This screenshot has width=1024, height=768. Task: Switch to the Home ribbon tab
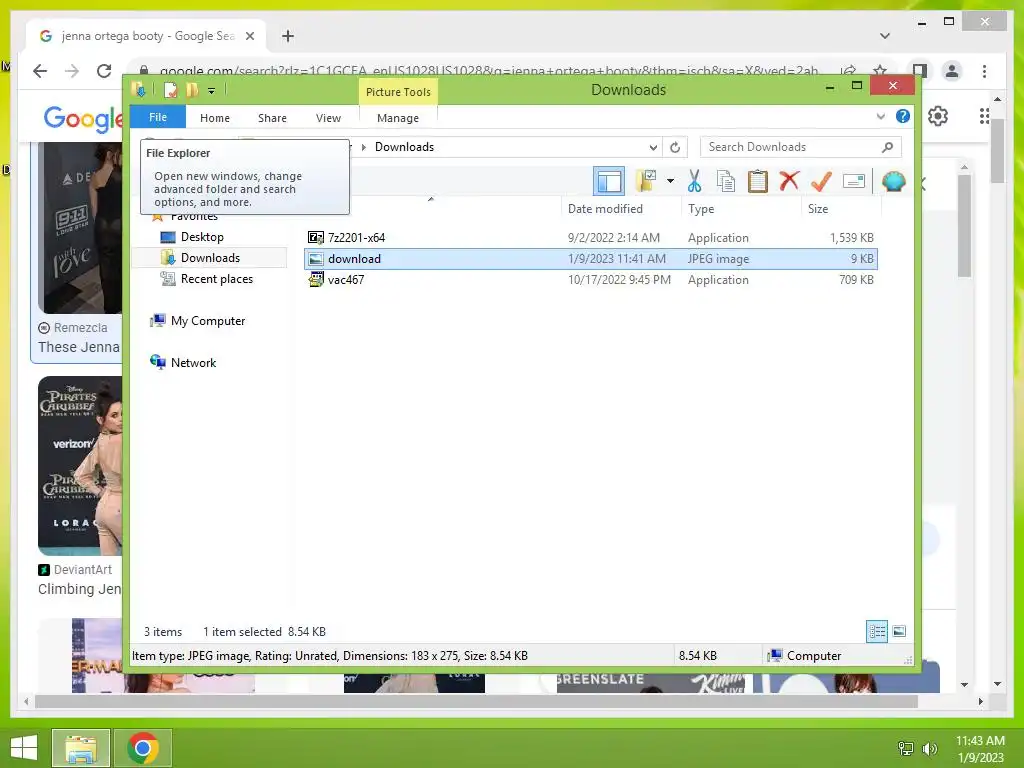pos(215,118)
